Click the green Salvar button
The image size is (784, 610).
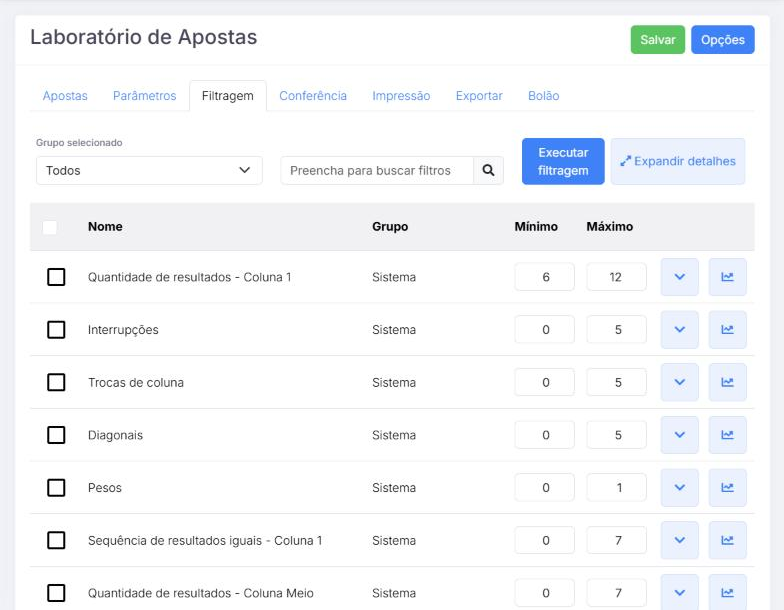(x=658, y=40)
